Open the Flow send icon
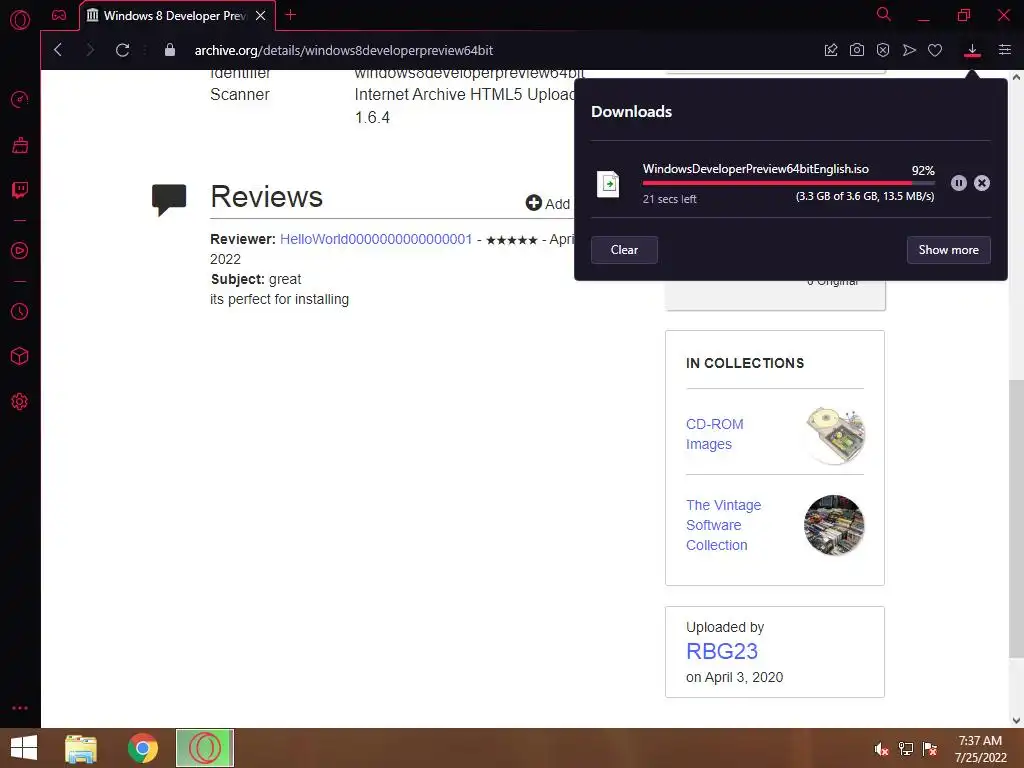The height and width of the screenshot is (768, 1024). 909,50
